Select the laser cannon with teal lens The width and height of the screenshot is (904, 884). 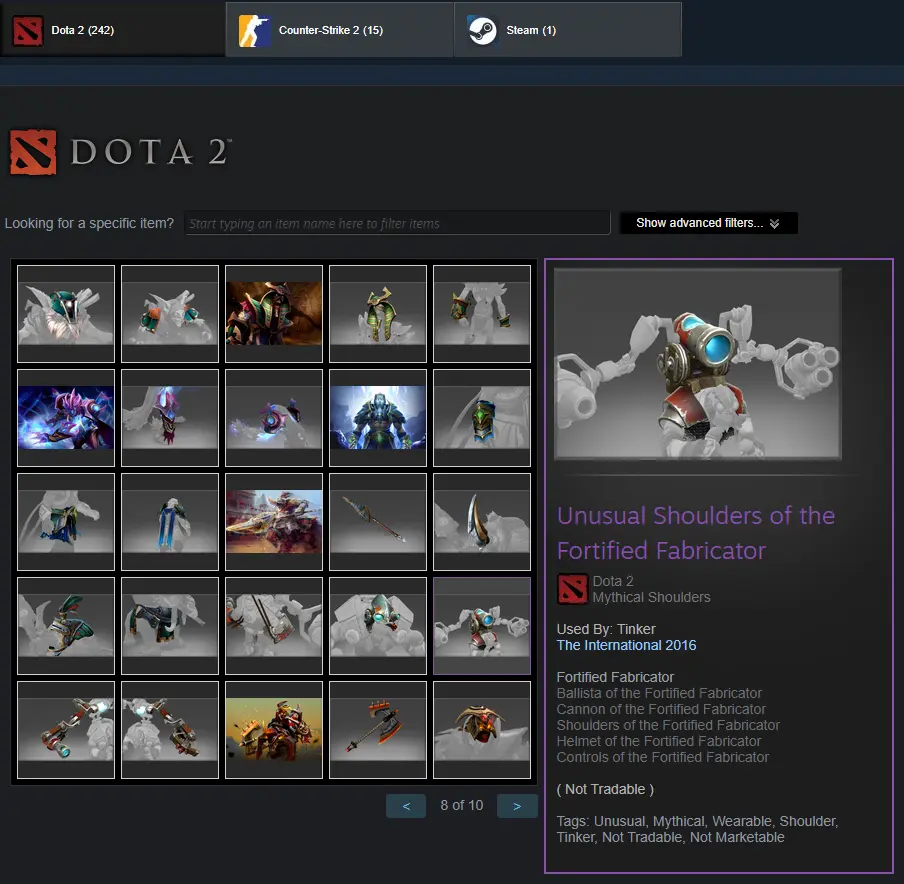click(66, 730)
